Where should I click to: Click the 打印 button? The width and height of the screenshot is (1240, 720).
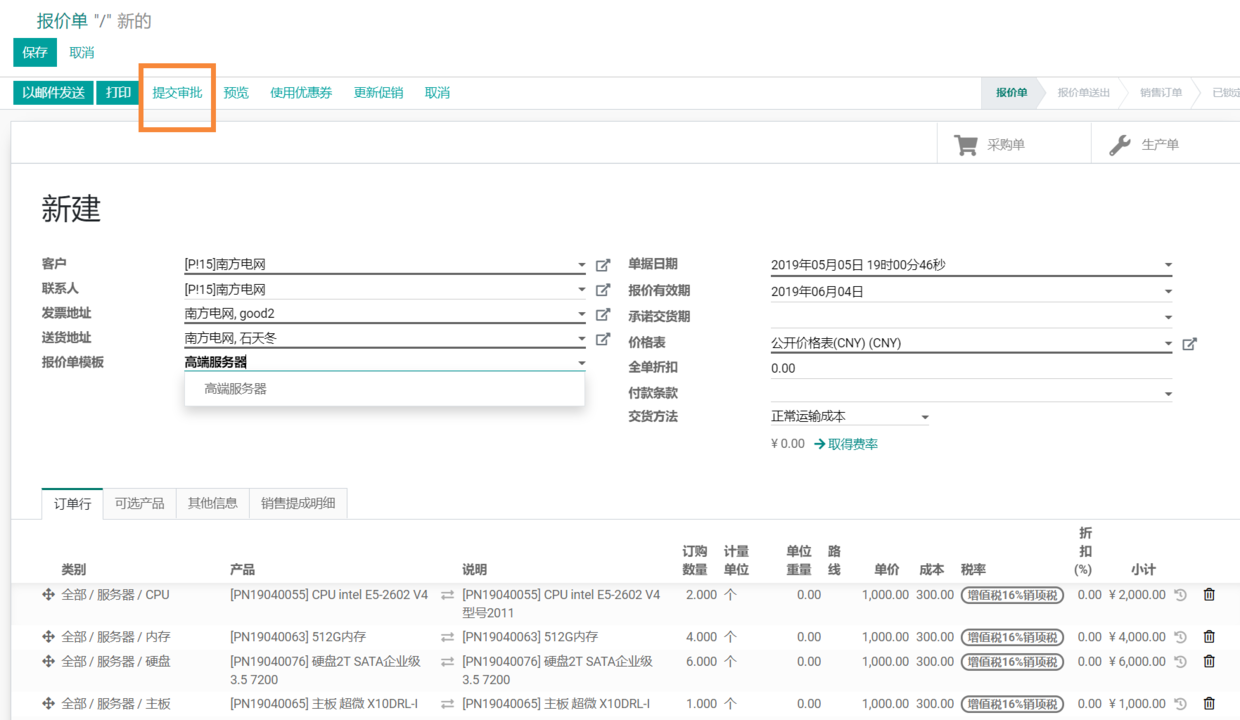click(118, 93)
